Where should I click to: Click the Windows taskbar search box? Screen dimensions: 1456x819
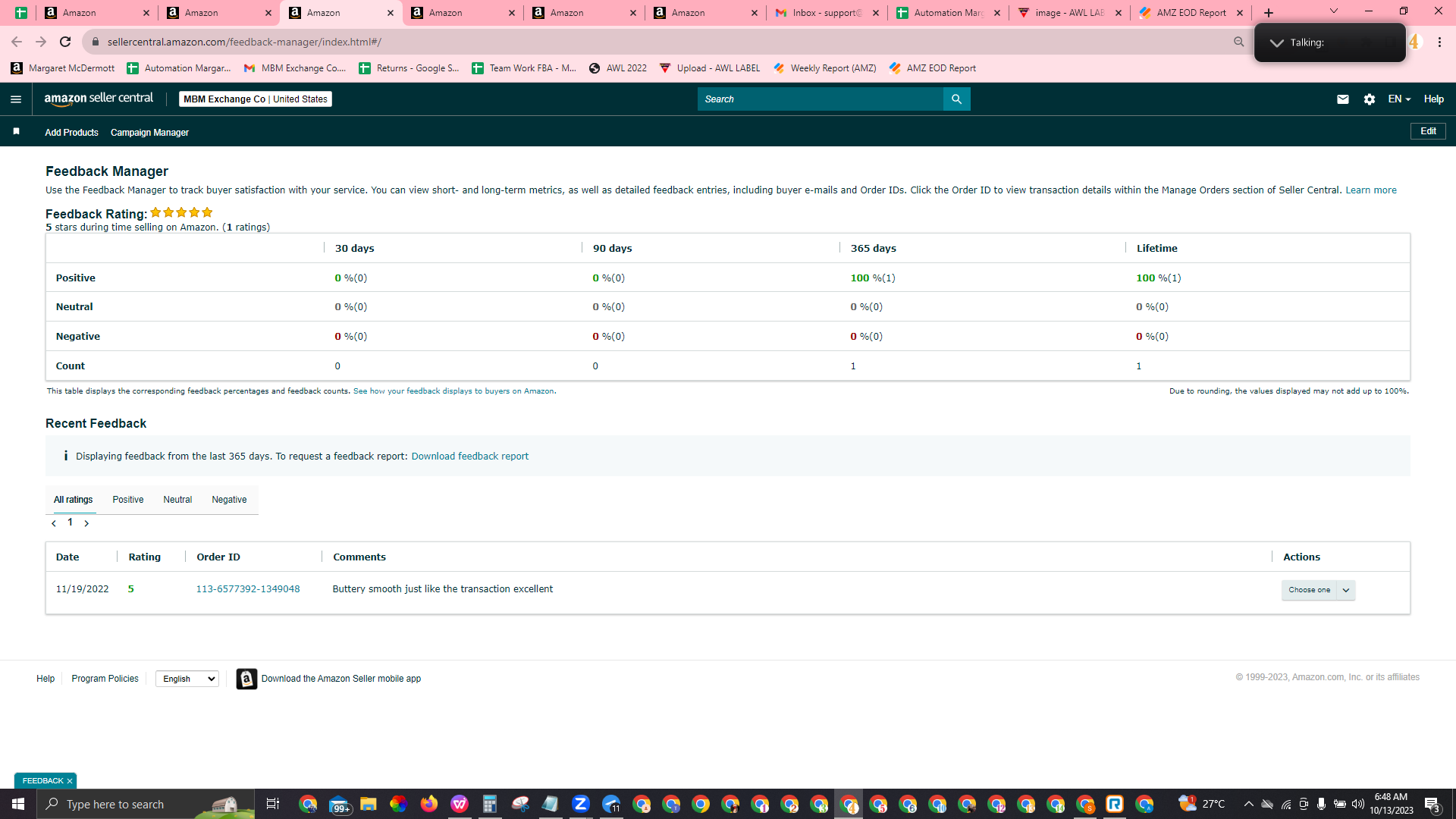[146, 804]
